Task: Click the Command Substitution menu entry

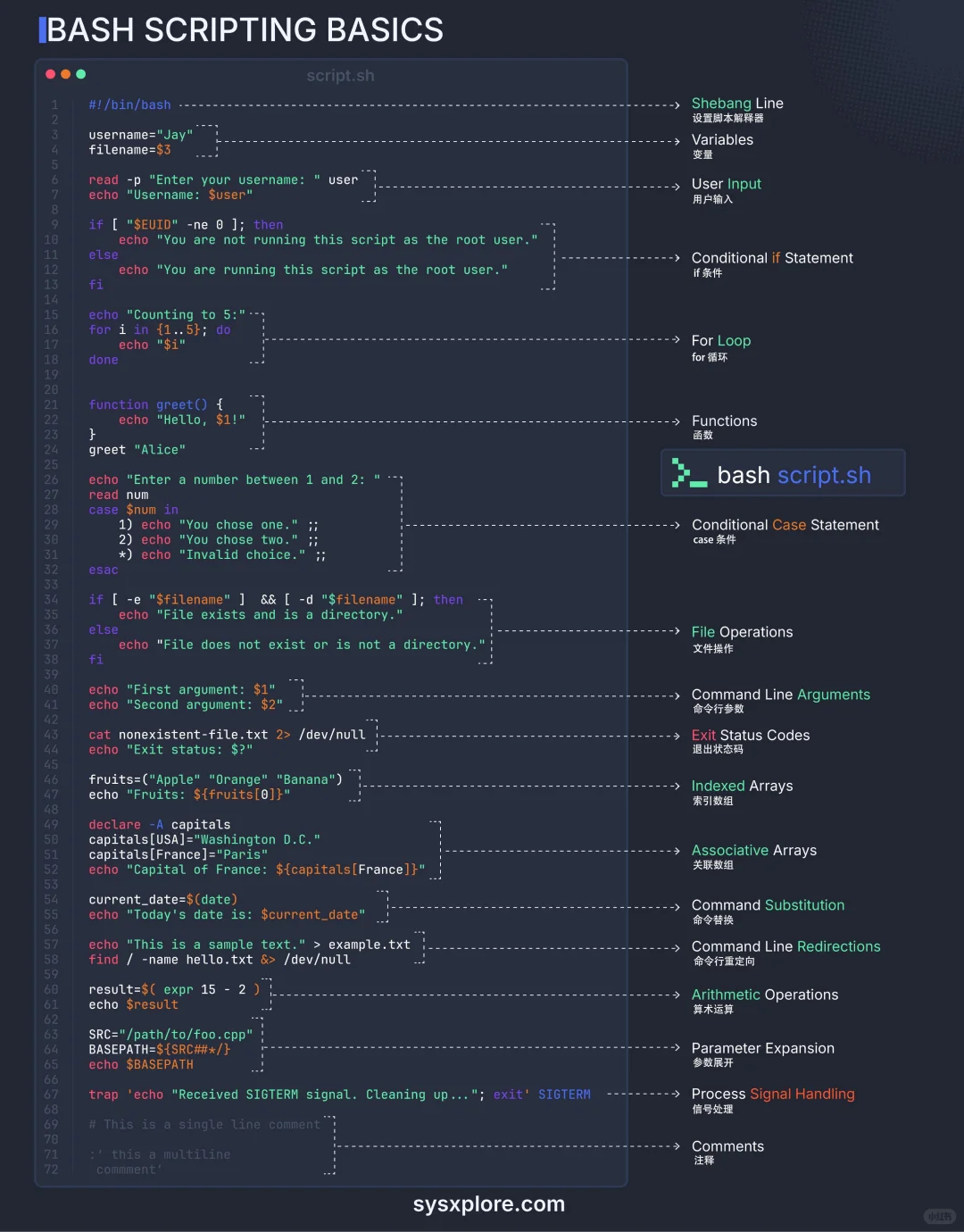Action: click(768, 904)
